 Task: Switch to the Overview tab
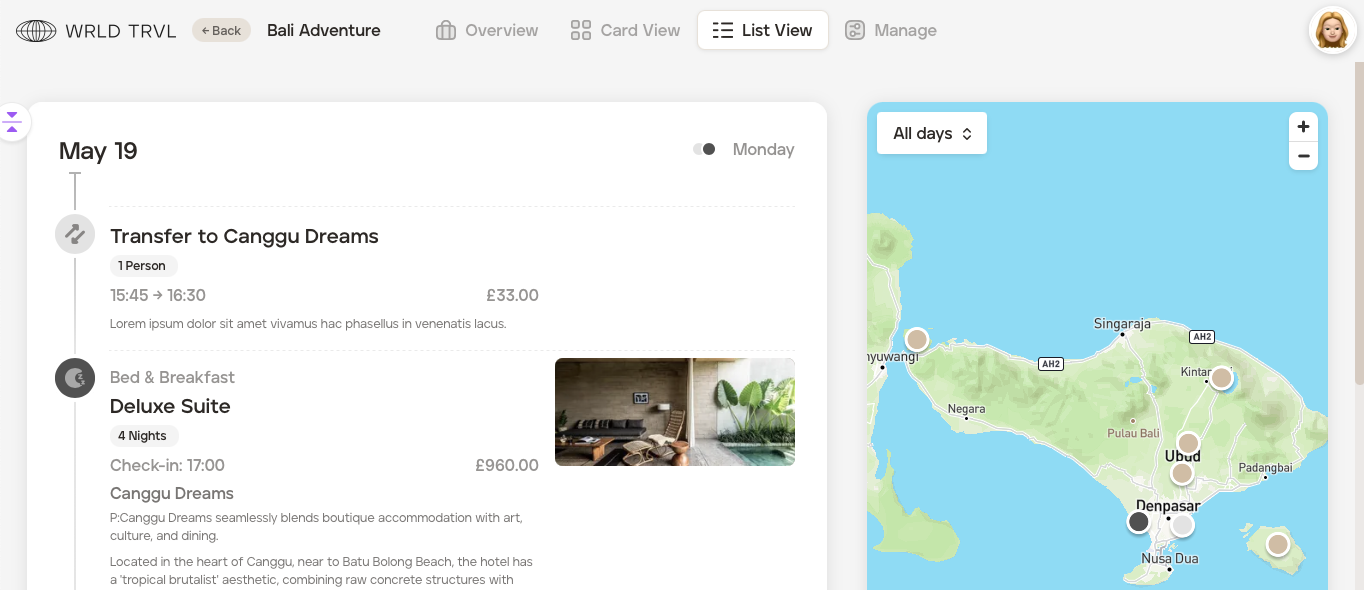pos(487,30)
